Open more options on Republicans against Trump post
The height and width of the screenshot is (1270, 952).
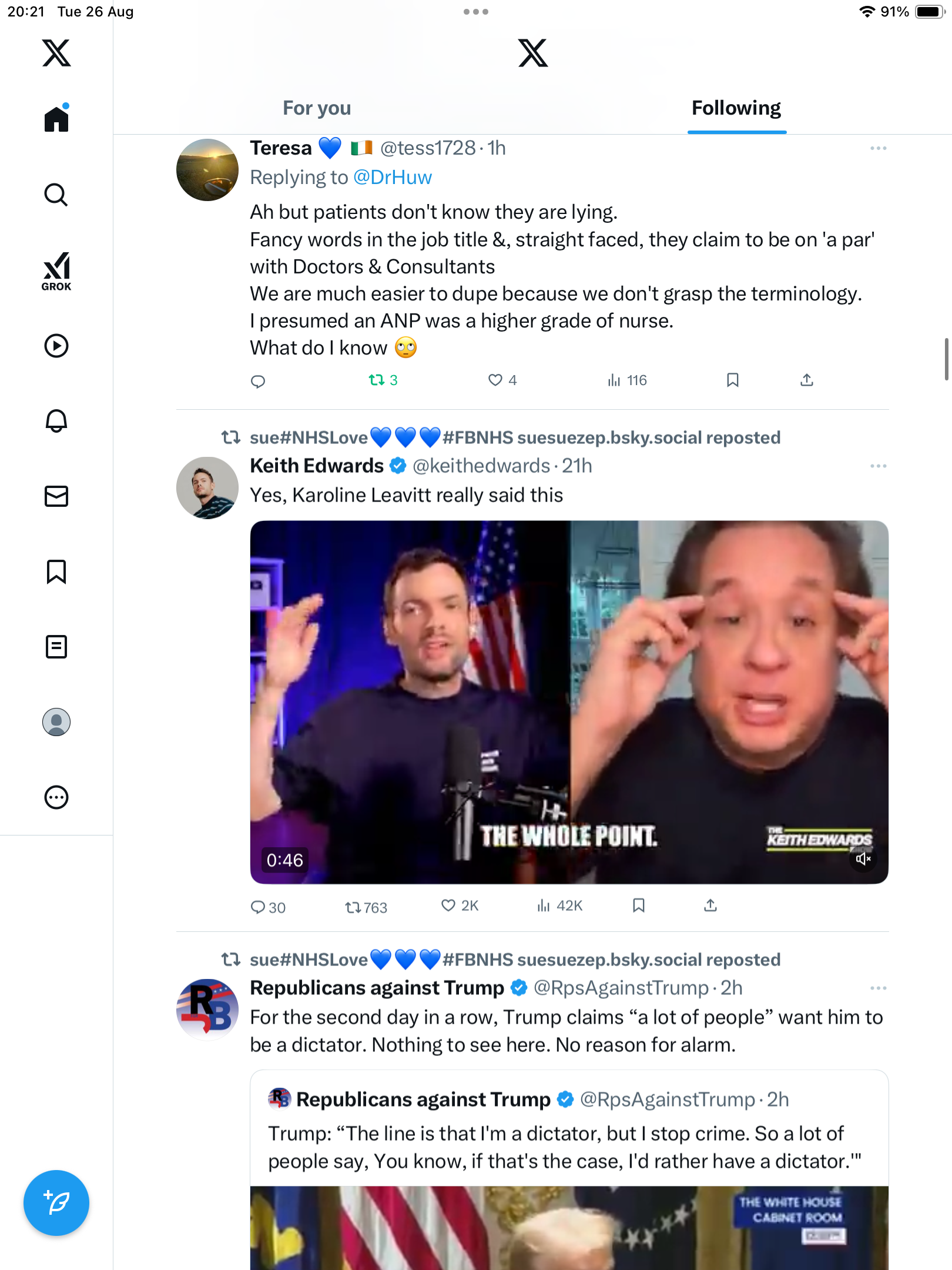[879, 988]
